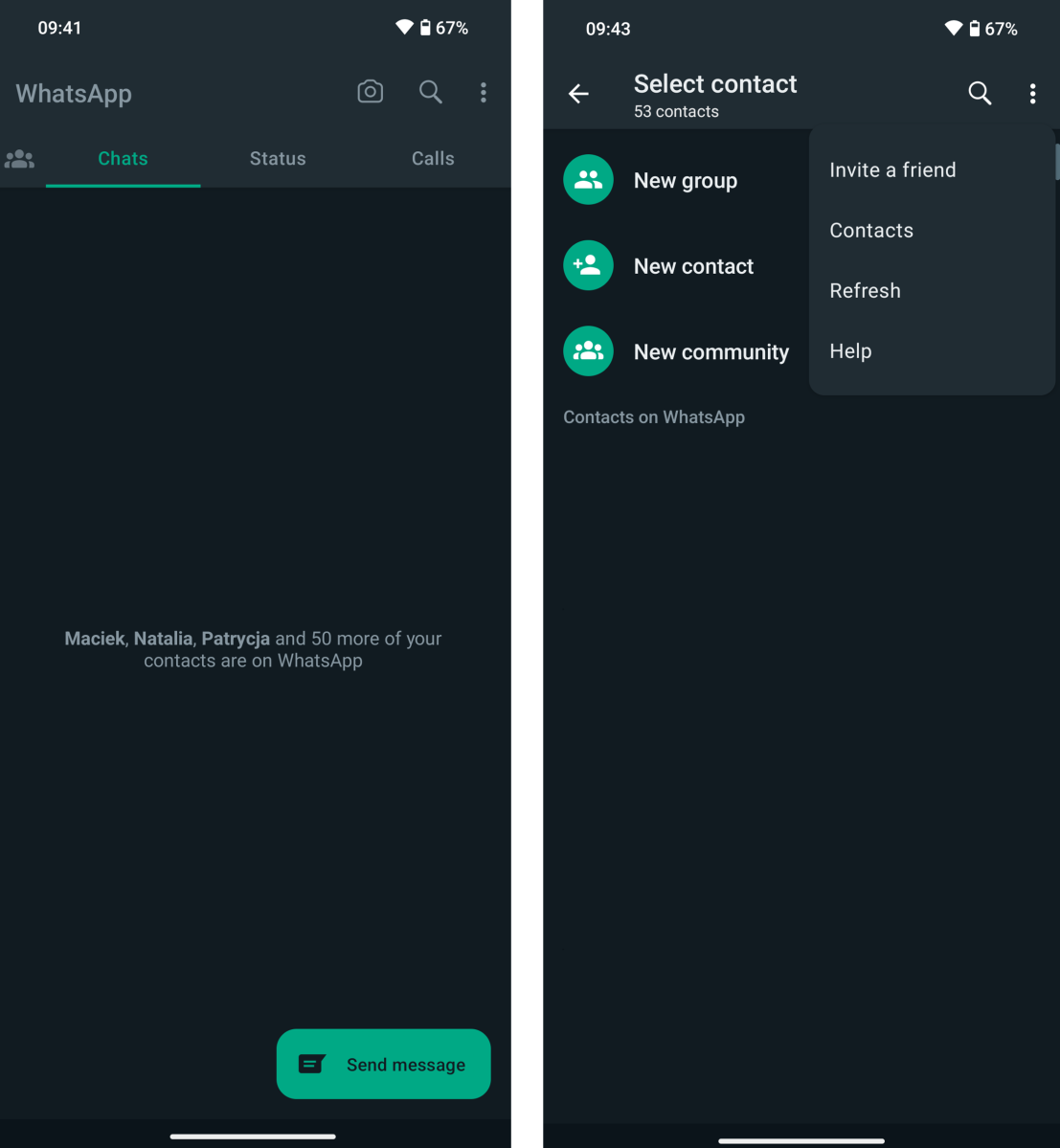Screen dimensions: 1060x1148
Task: Open the Communities tab icon
Action: tap(20, 159)
